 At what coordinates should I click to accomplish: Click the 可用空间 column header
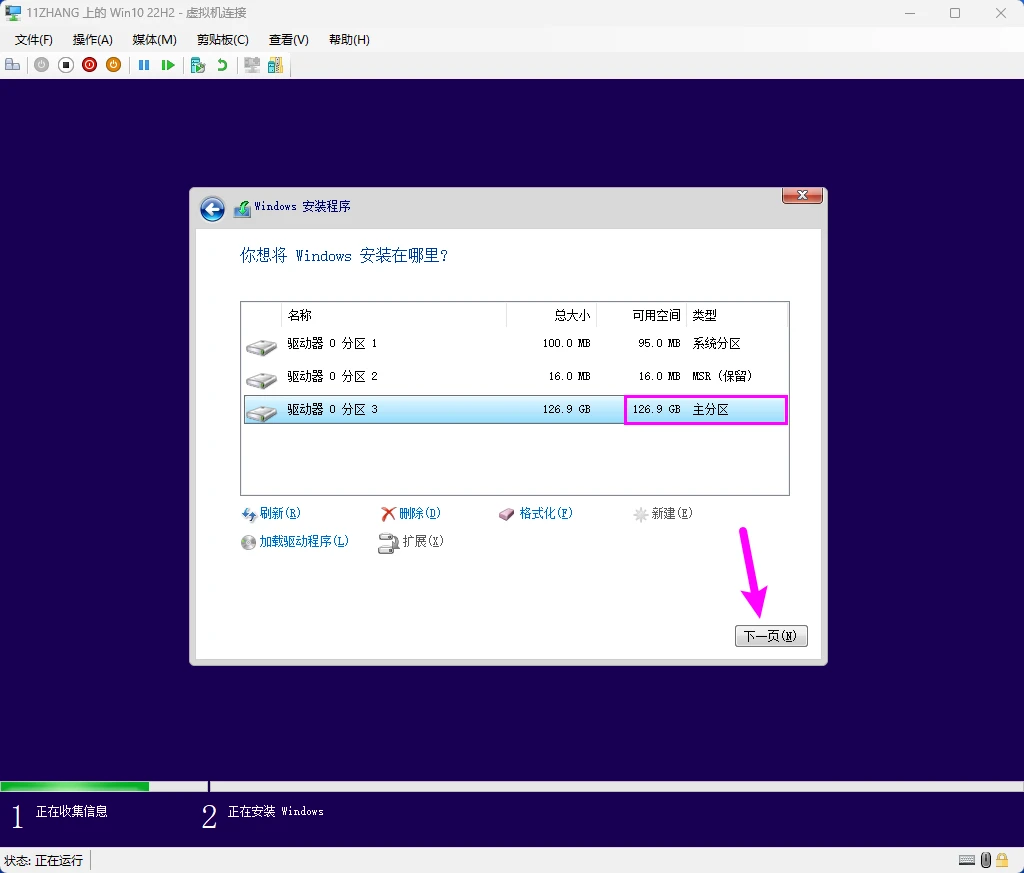coord(641,315)
